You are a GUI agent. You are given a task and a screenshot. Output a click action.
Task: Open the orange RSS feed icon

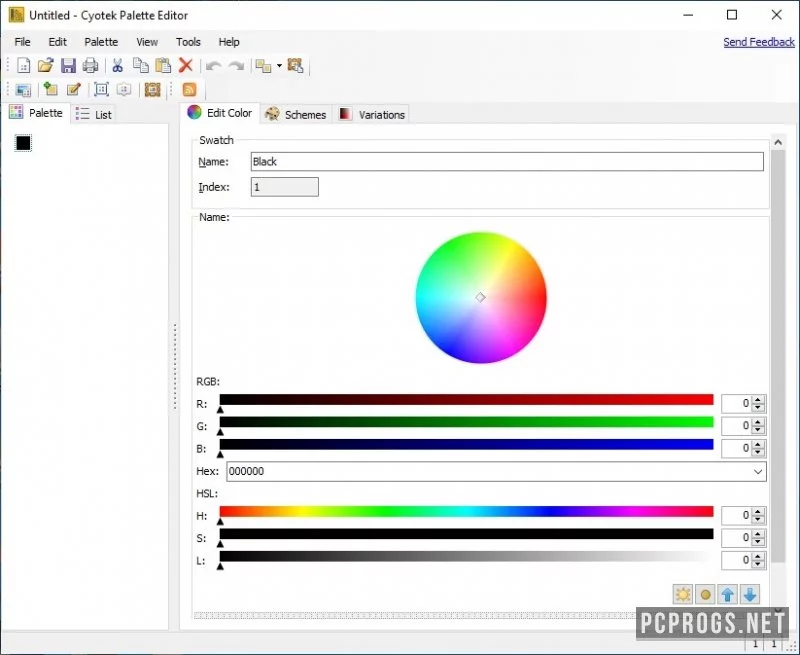point(189,89)
